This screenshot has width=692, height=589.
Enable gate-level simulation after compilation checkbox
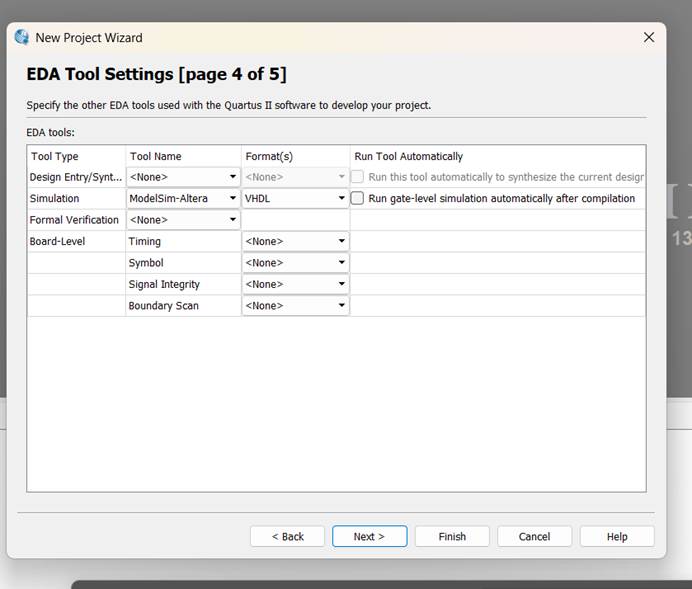(357, 198)
